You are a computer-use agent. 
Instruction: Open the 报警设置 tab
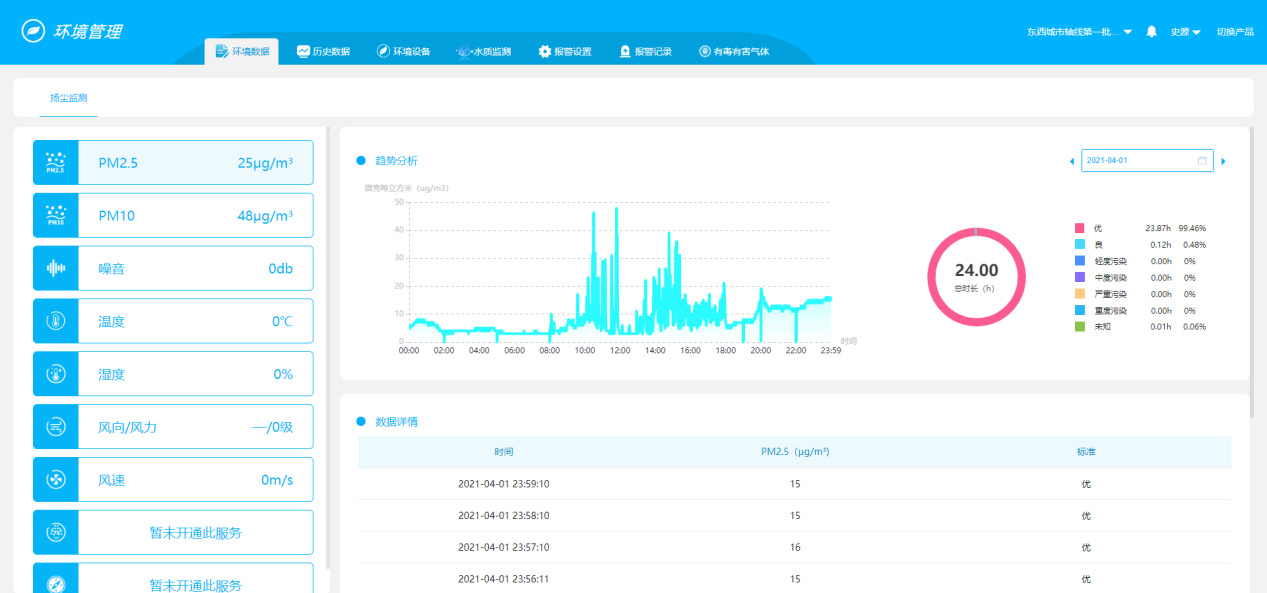(564, 51)
